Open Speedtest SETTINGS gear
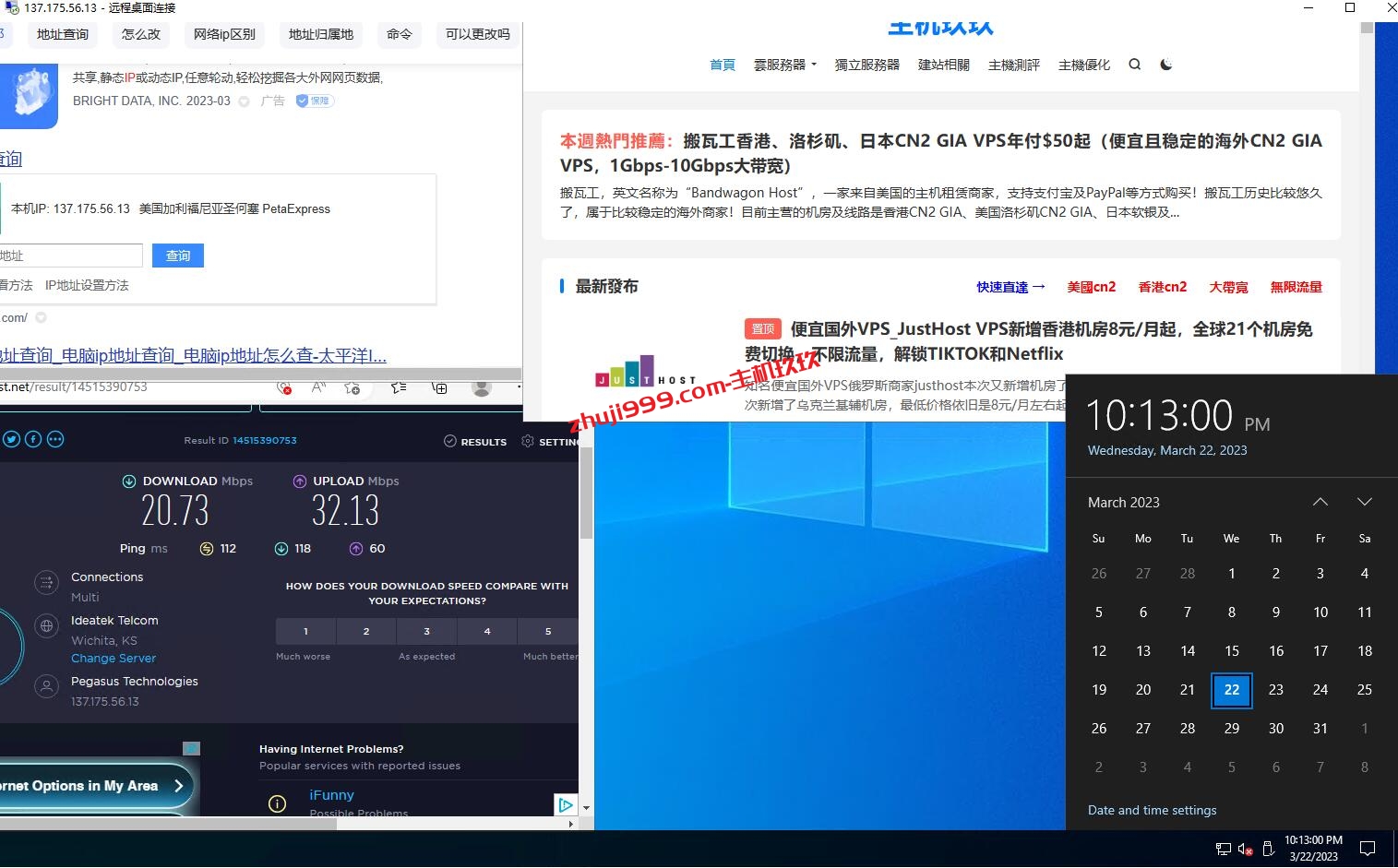 click(528, 441)
